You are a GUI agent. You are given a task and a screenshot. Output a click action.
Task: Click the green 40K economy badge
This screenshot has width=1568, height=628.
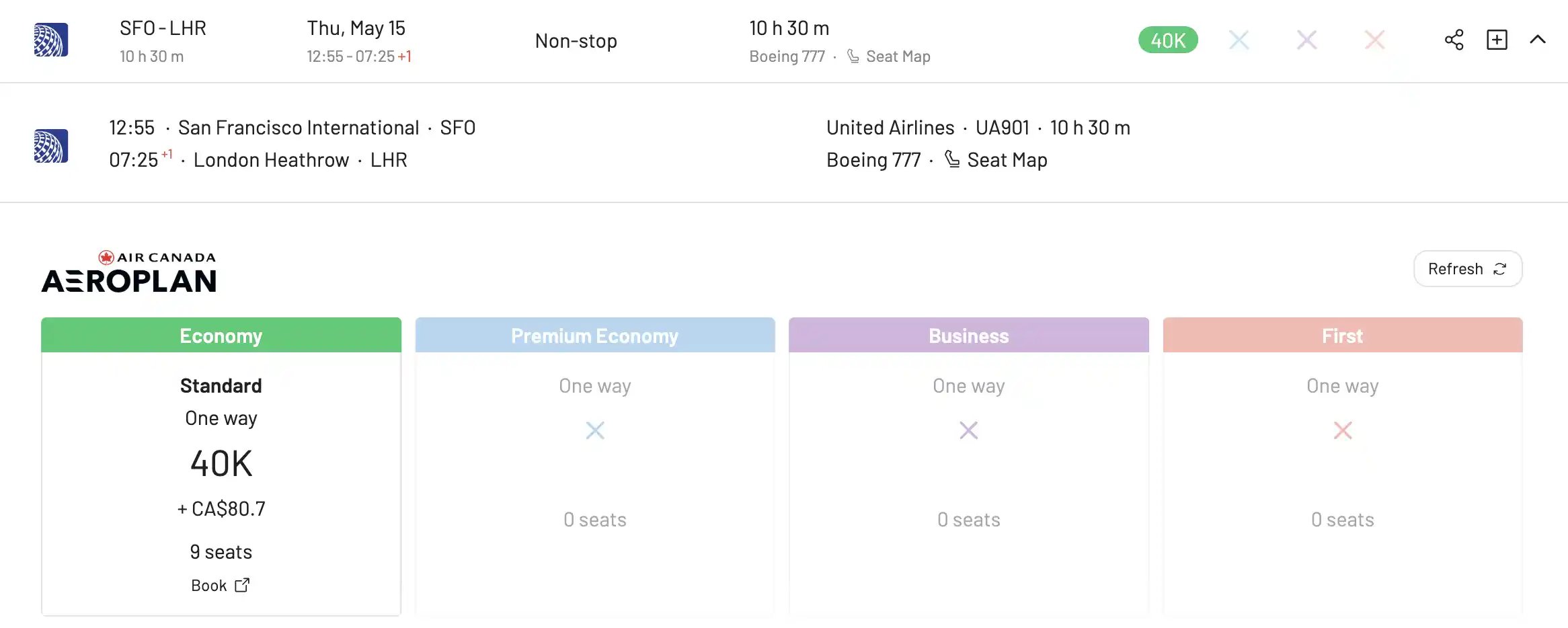point(1168,40)
